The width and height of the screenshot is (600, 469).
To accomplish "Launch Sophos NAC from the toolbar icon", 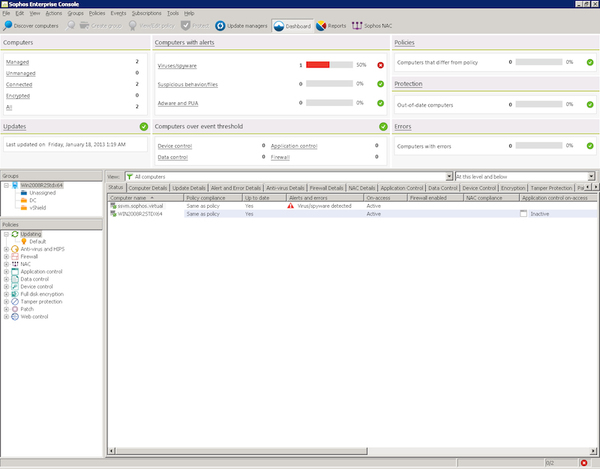I will click(x=357, y=26).
